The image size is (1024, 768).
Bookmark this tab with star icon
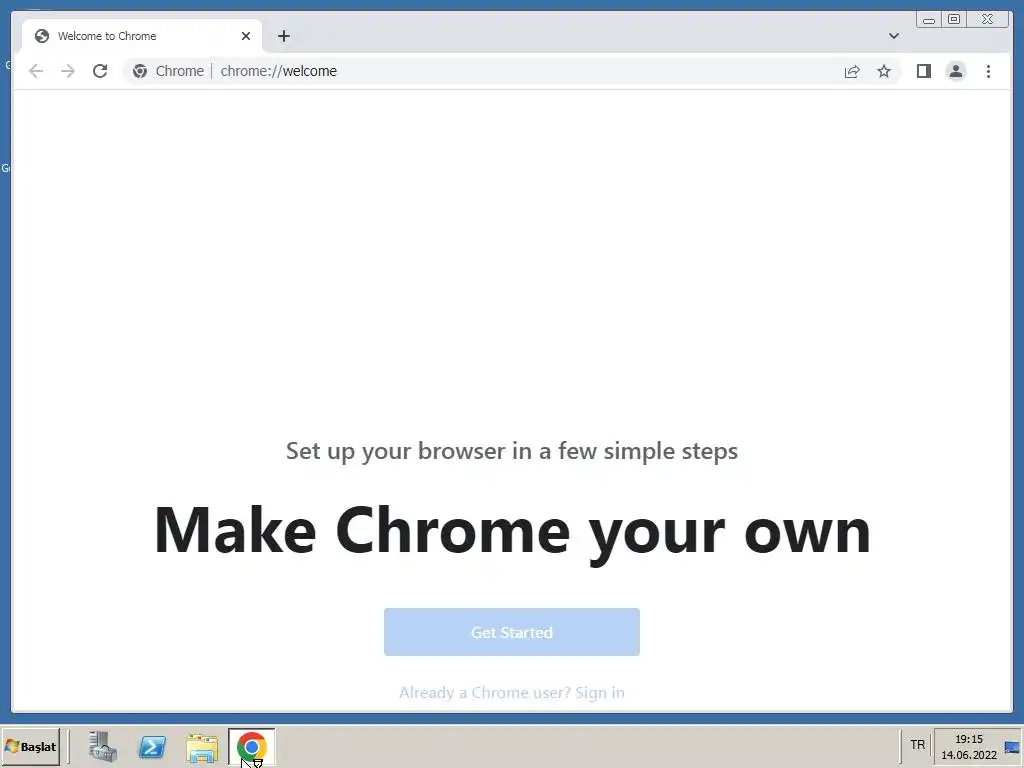(884, 71)
